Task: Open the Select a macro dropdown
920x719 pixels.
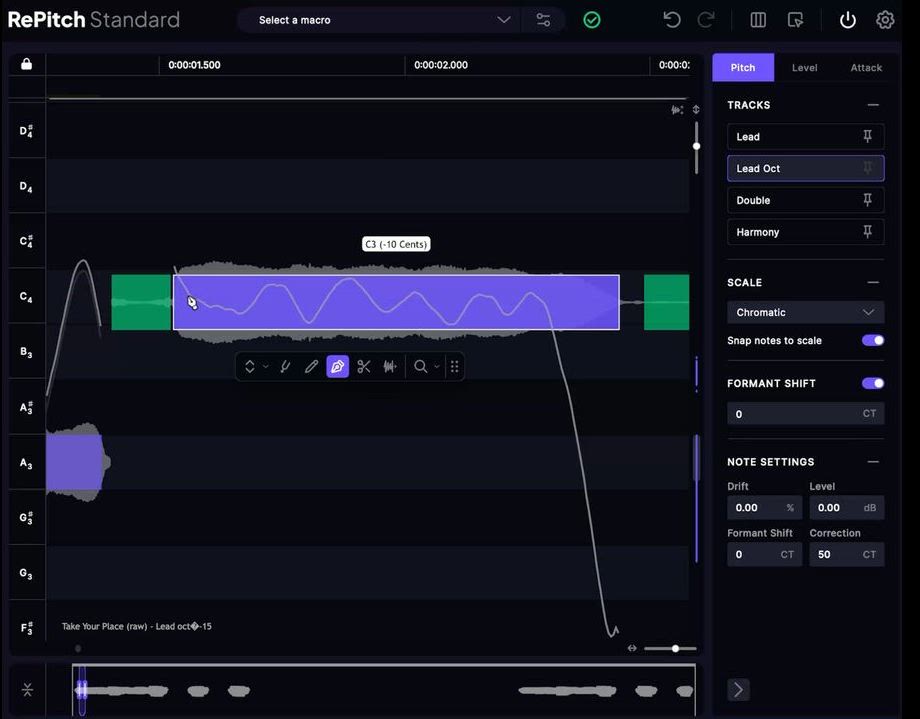Action: click(x=385, y=20)
